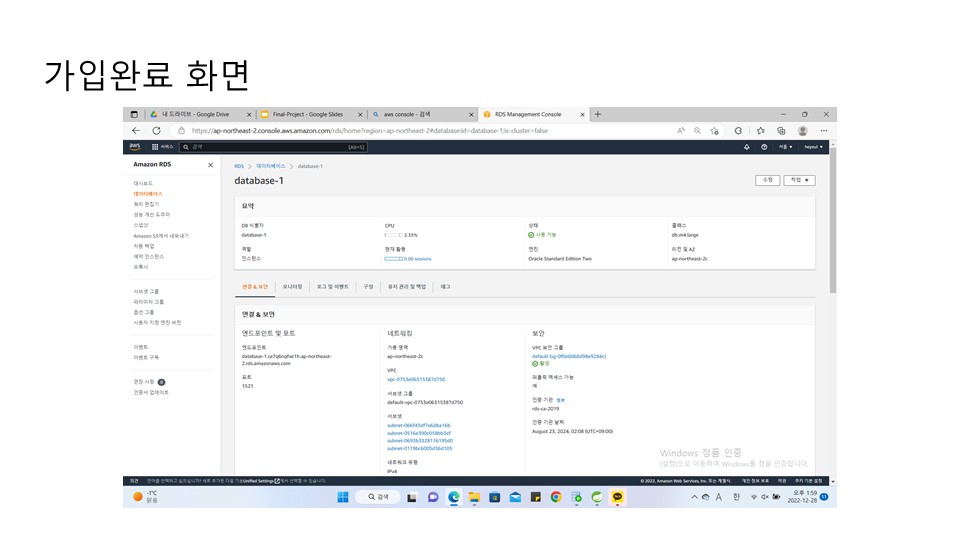Open 옵션 그룹 in sidebar
This screenshot has width=960, height=540.
point(144,312)
